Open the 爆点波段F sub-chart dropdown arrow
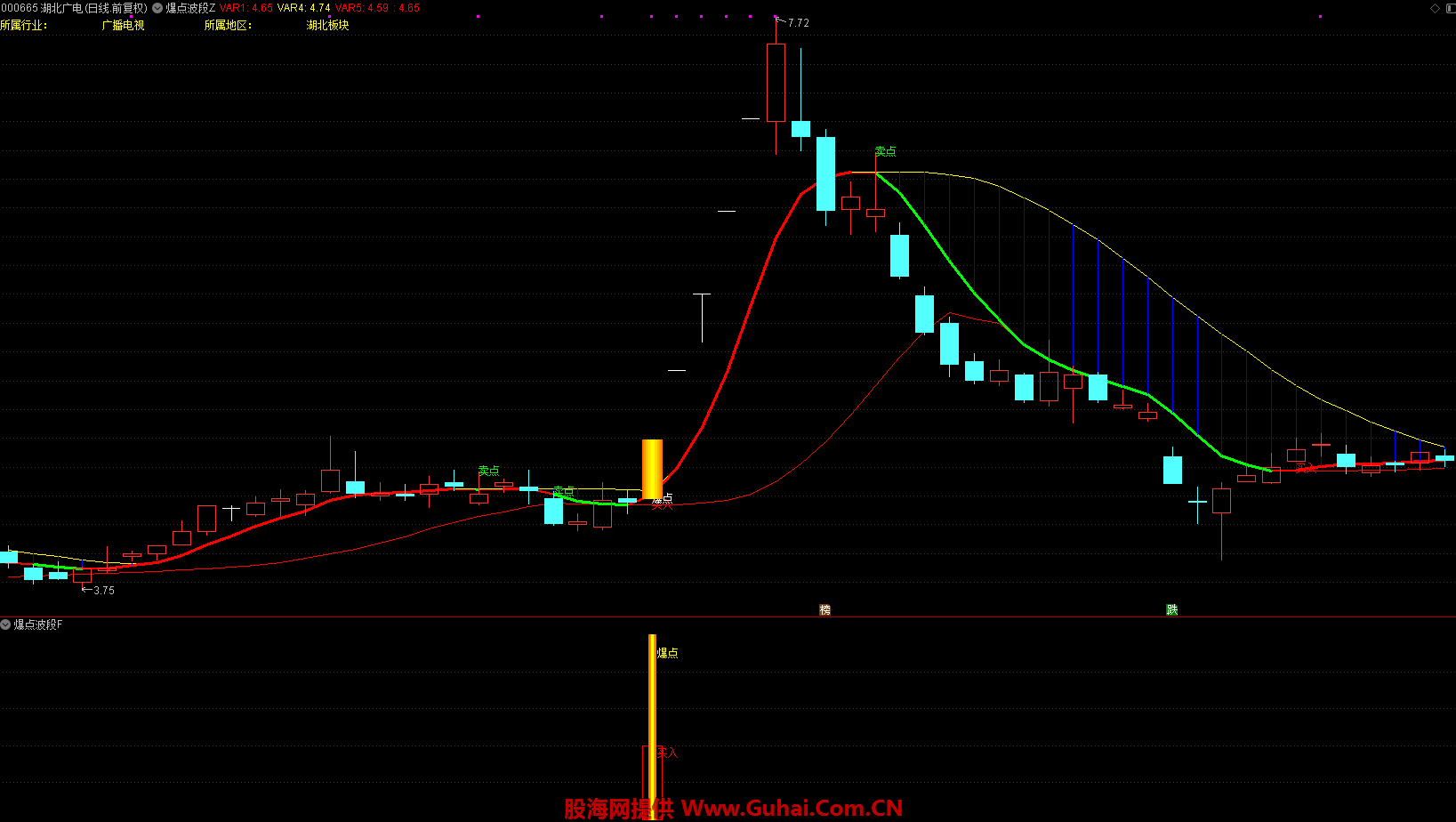This screenshot has width=1456, height=822. pos(5,625)
